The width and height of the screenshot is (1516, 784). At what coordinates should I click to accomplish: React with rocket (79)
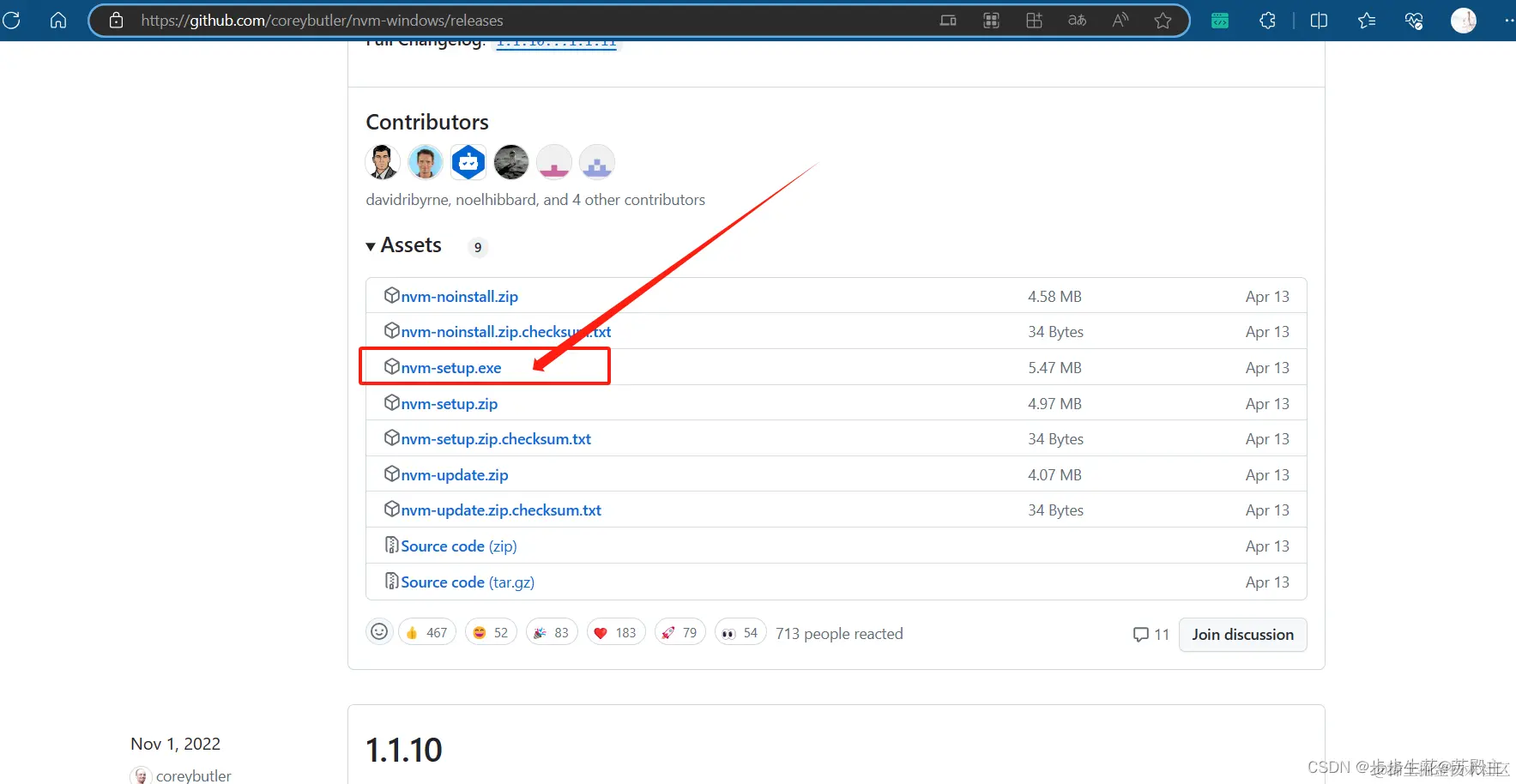(680, 632)
